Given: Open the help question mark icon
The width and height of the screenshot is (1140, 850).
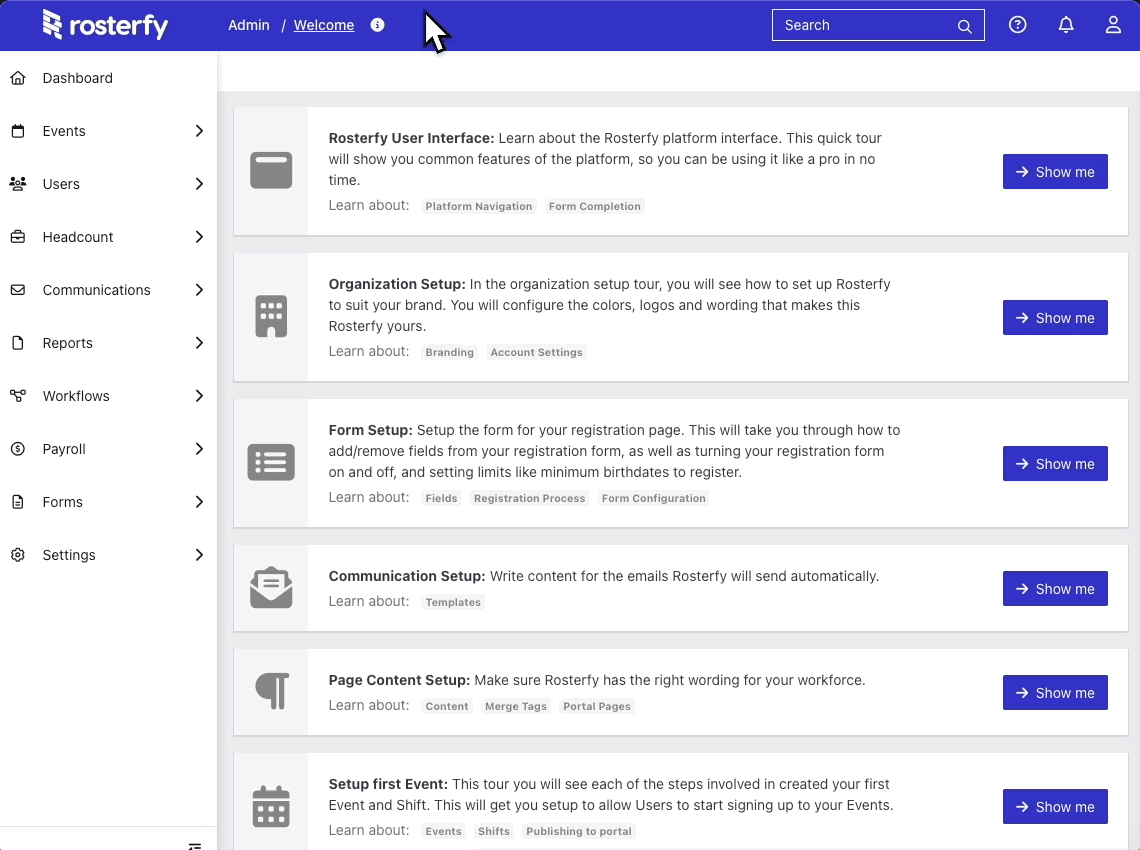Looking at the screenshot, I should [1017, 25].
